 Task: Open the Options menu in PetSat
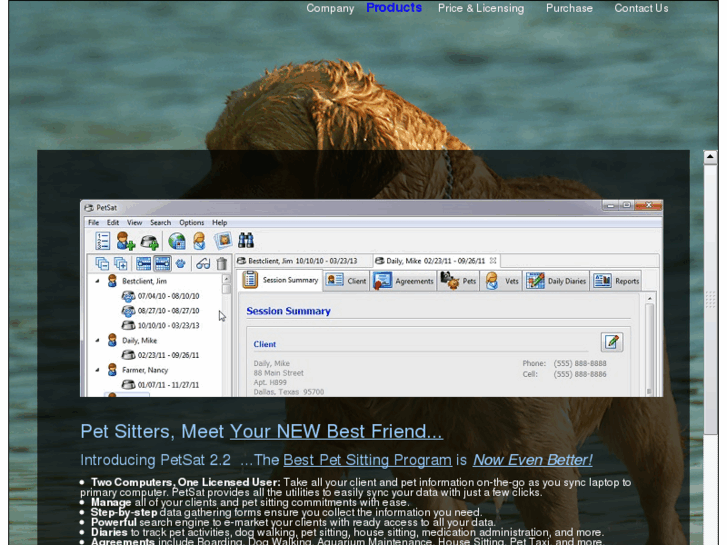[191, 223]
